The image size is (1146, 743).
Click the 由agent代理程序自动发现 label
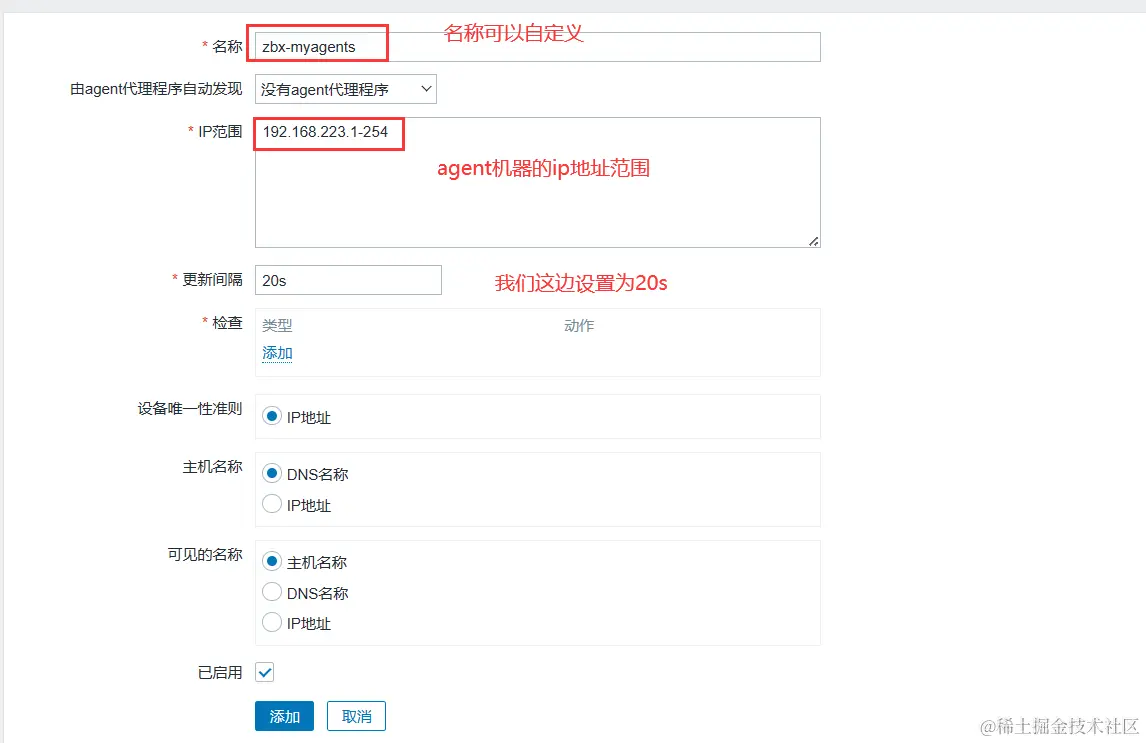[x=156, y=89]
